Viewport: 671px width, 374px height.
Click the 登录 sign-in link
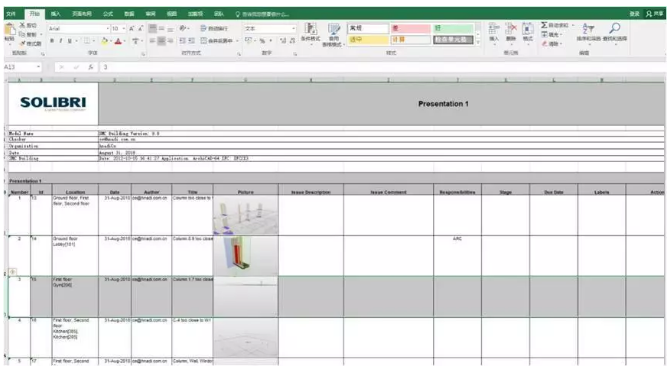click(635, 14)
